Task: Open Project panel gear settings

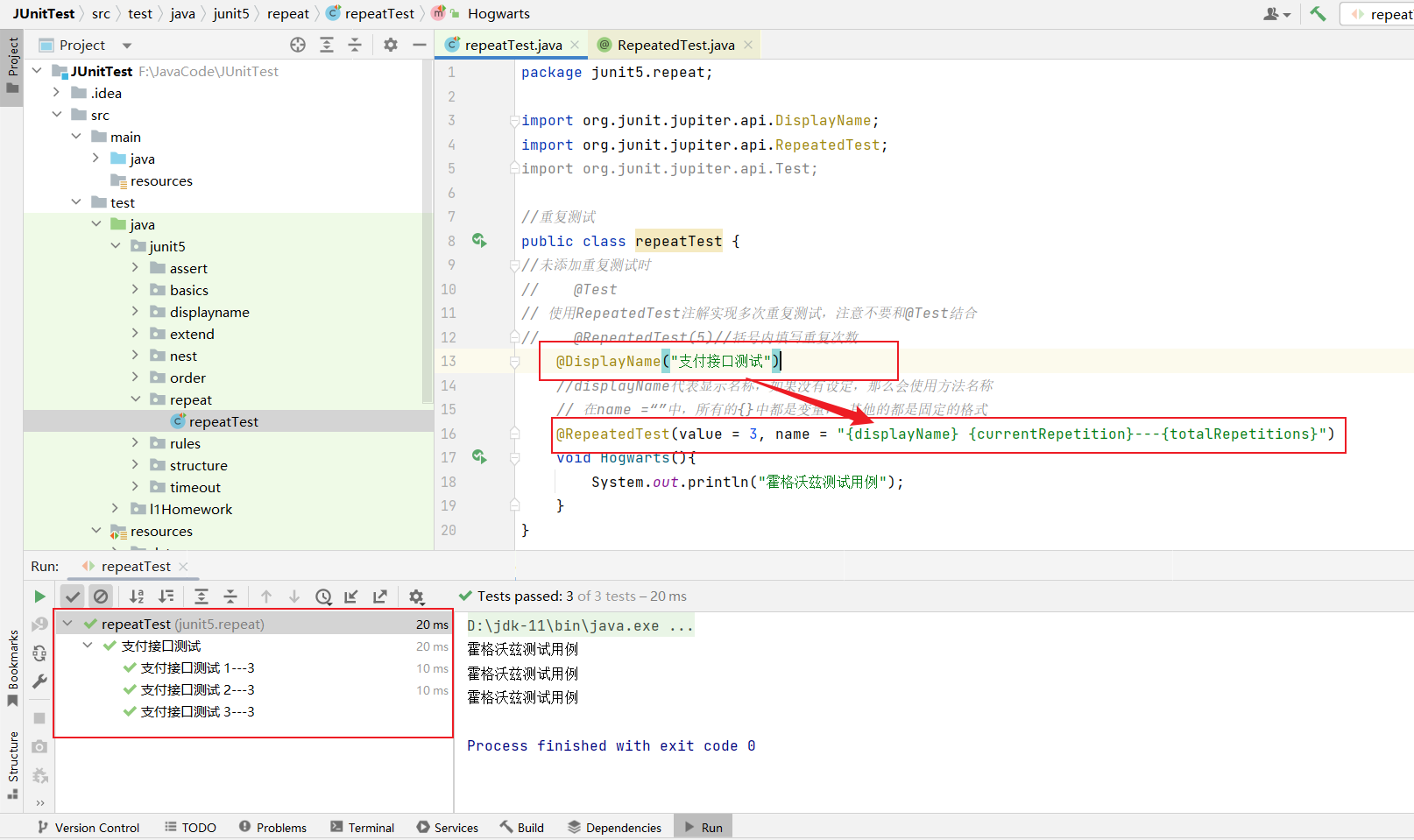Action: click(x=391, y=45)
